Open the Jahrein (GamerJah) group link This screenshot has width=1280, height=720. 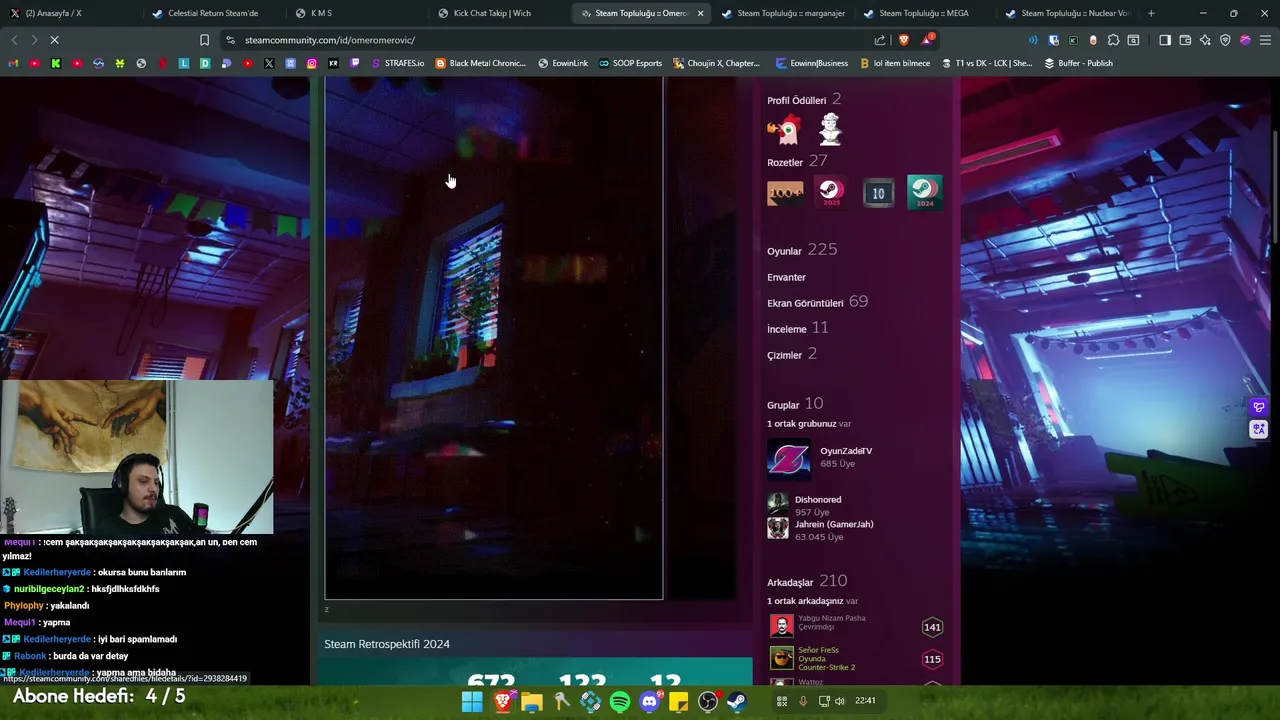(x=834, y=524)
